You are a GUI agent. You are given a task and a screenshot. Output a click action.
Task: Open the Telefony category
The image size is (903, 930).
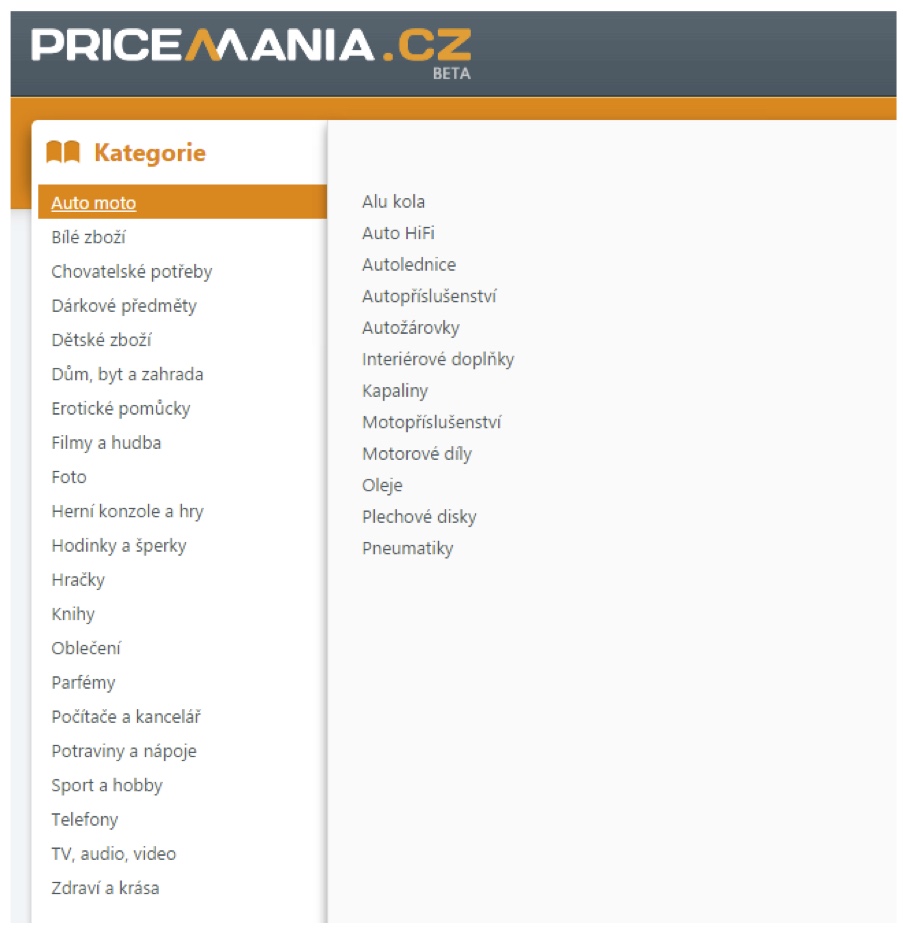[x=84, y=820]
